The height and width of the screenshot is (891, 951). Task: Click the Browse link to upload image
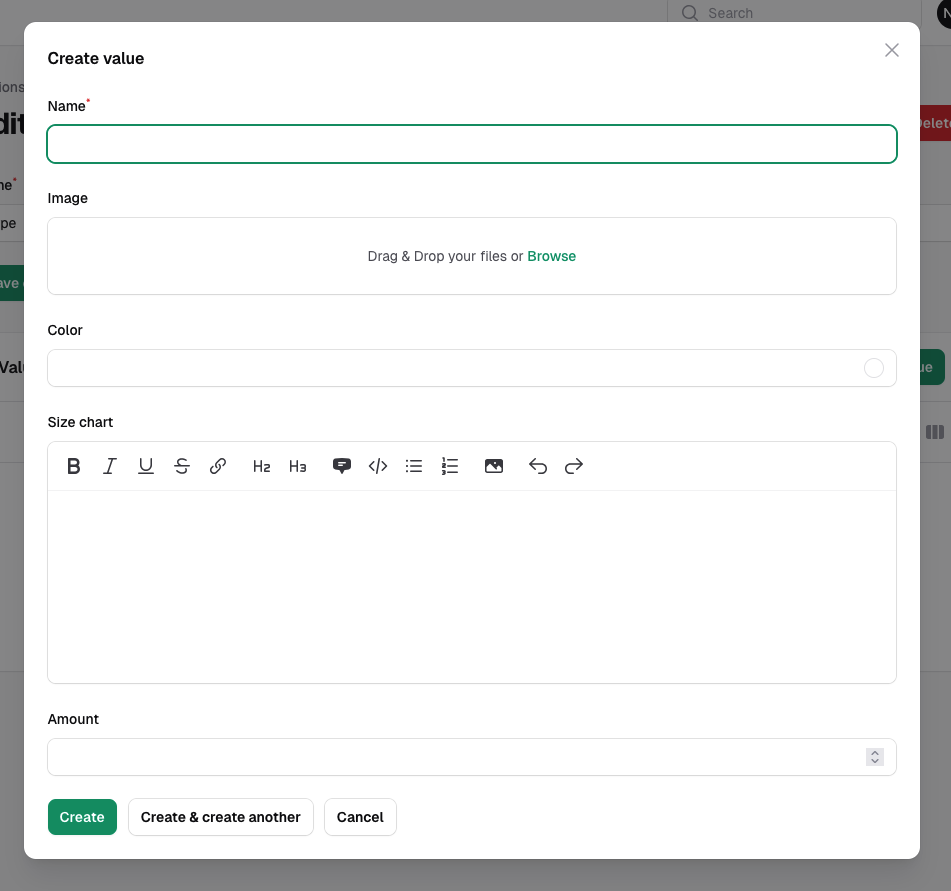(551, 256)
